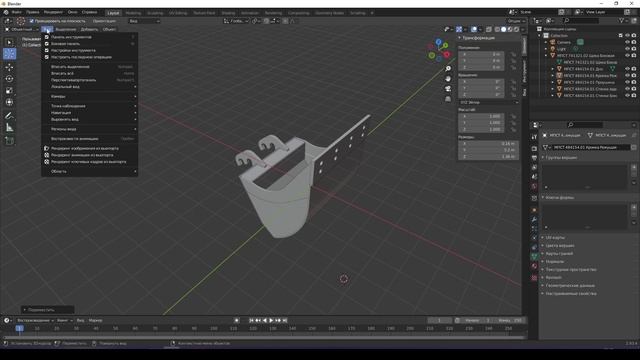
Task: Open the Tool properties tab icon
Action: [534, 137]
